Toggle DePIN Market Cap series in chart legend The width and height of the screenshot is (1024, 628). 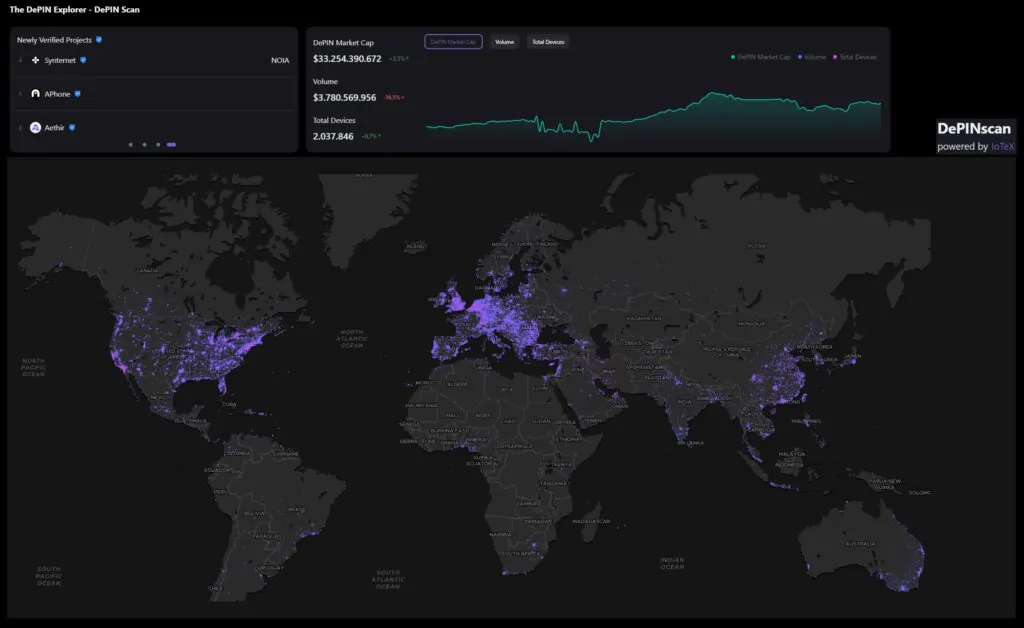point(761,57)
